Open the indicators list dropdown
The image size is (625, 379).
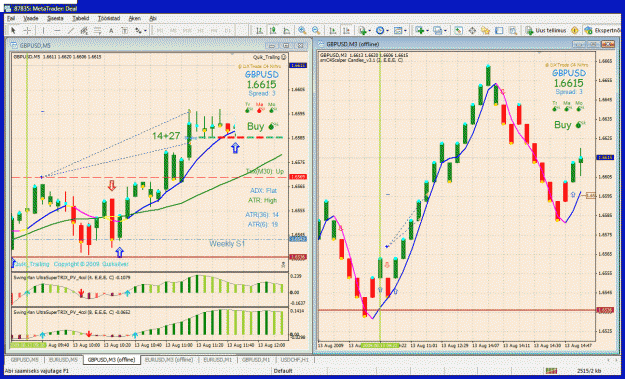(364, 30)
